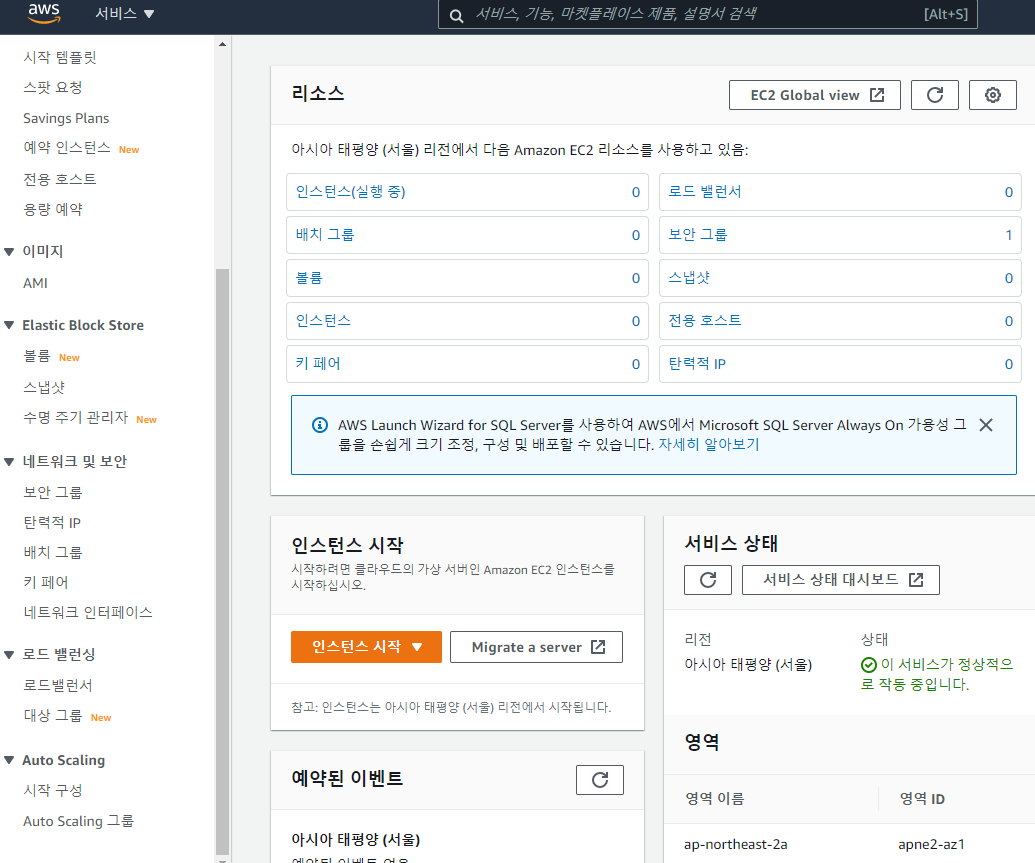Screen dimensions: 1035x863
Task: Open 볼륨 under Elastic Block Store
Action: coord(37,356)
